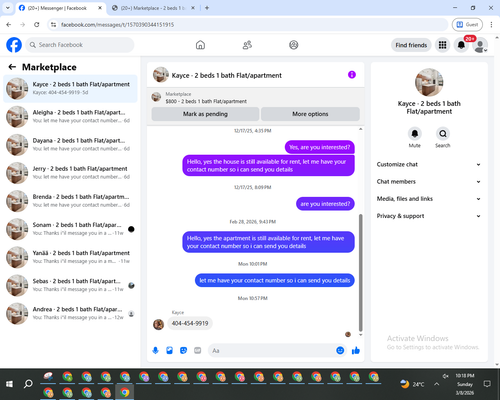The image size is (500, 400).
Task: Open the Menu grid icon
Action: click(442, 45)
